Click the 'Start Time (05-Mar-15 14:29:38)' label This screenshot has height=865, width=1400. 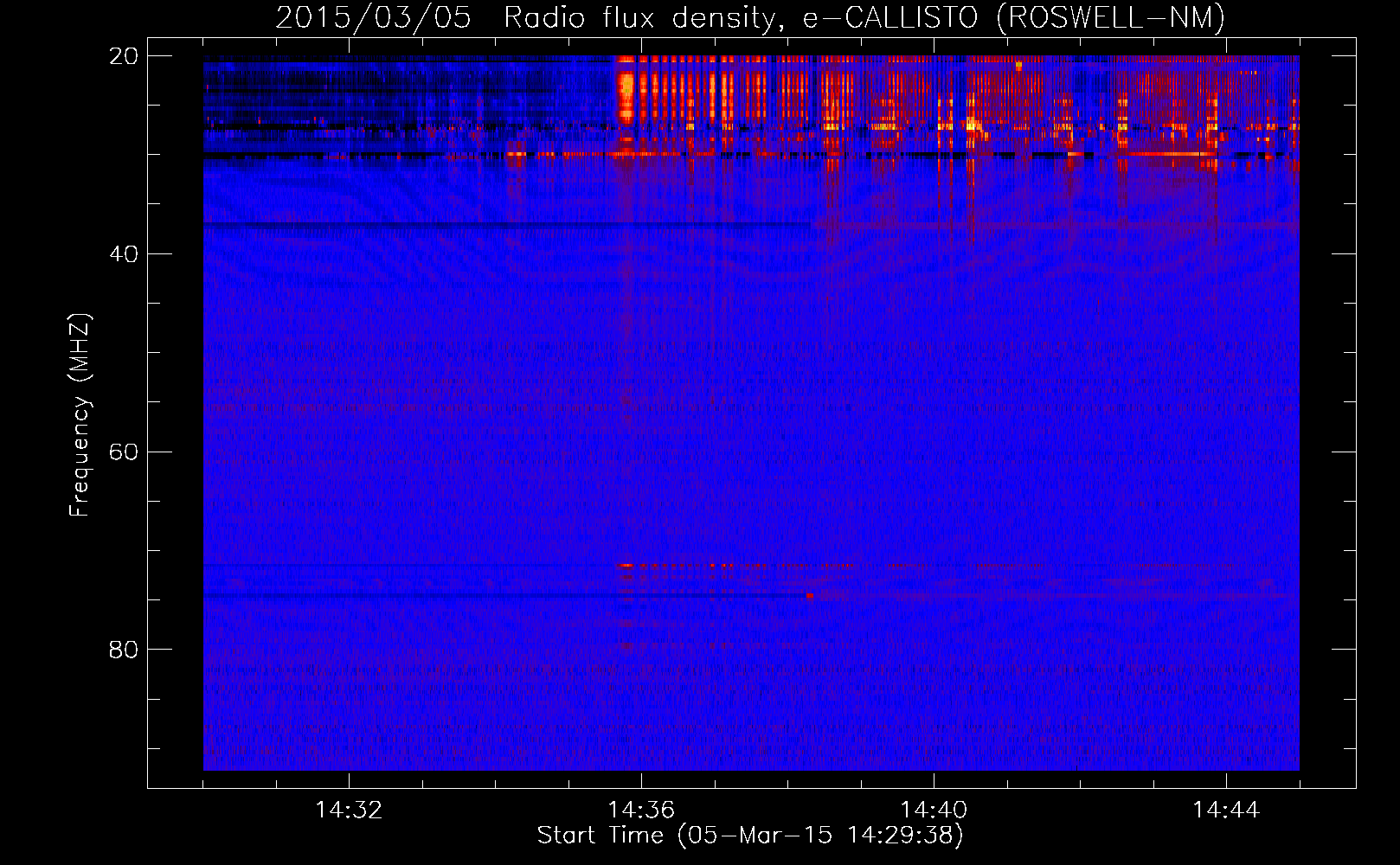coord(750,836)
